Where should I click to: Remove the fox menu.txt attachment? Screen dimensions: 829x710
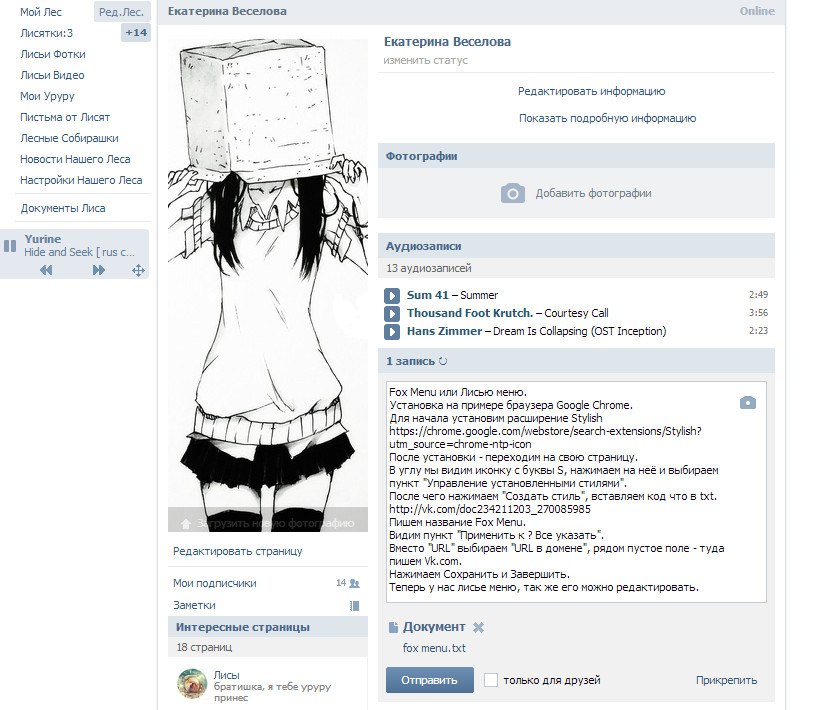[x=476, y=626]
